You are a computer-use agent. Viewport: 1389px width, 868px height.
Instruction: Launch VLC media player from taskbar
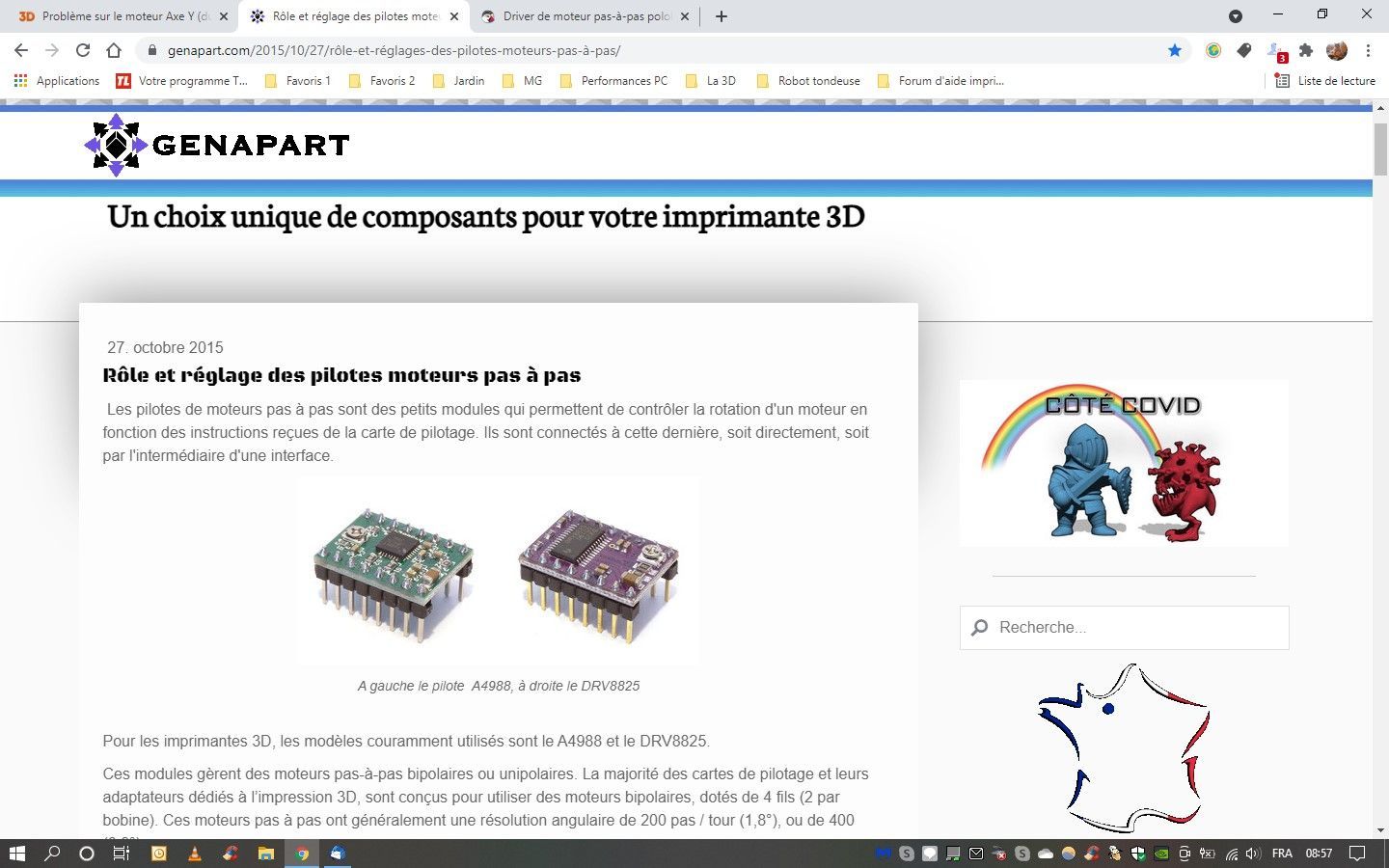coord(194,854)
